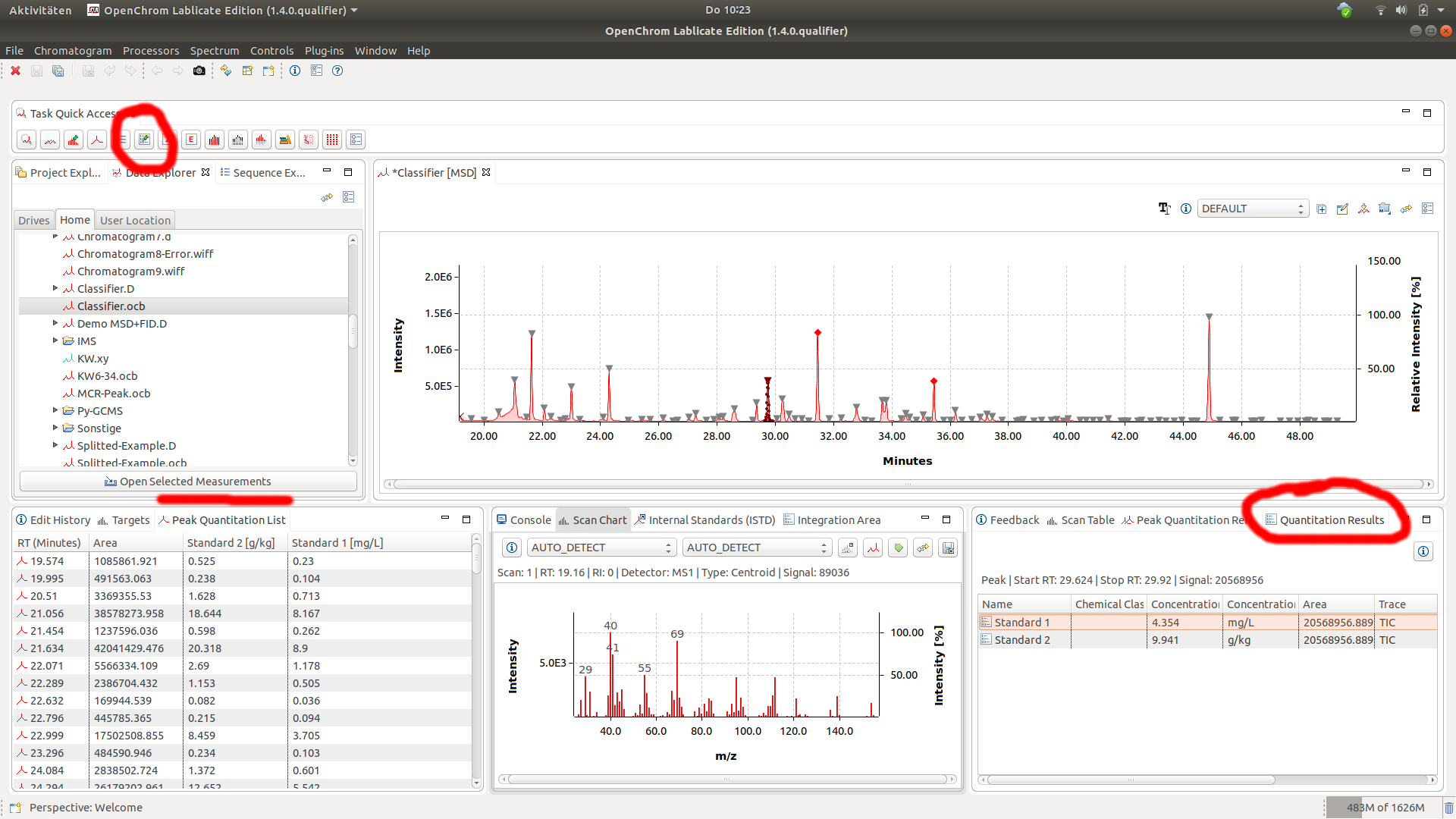Open the Processors menu
1456x819 pixels.
pos(151,51)
